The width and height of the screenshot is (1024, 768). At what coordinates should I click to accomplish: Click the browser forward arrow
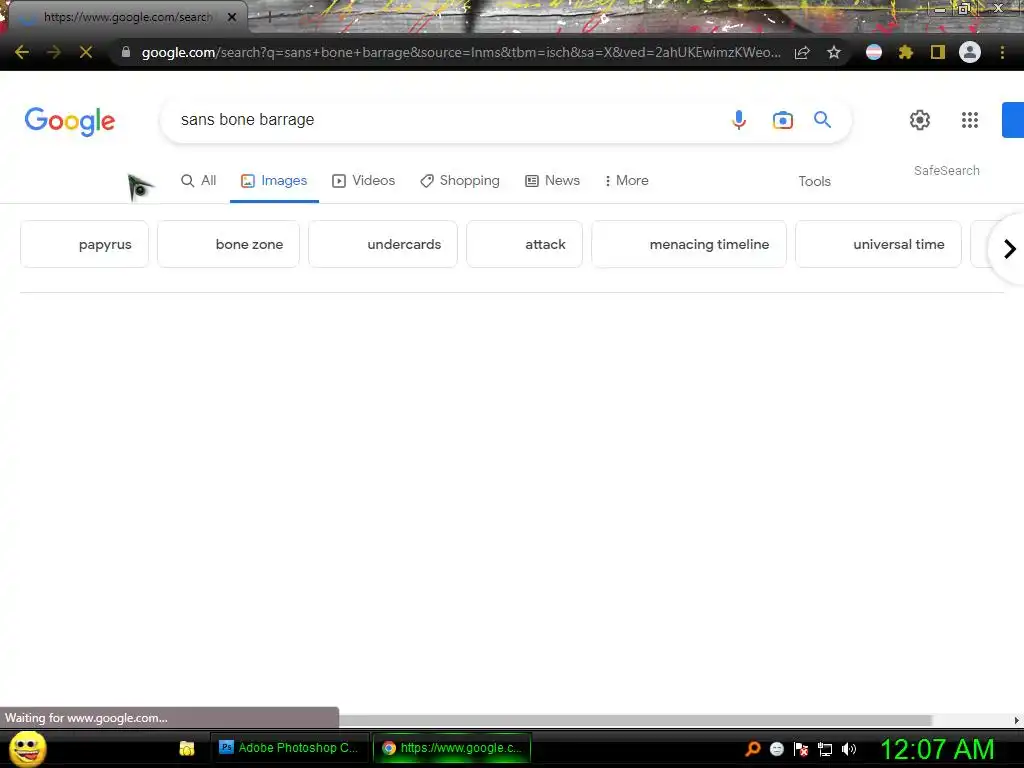point(54,52)
